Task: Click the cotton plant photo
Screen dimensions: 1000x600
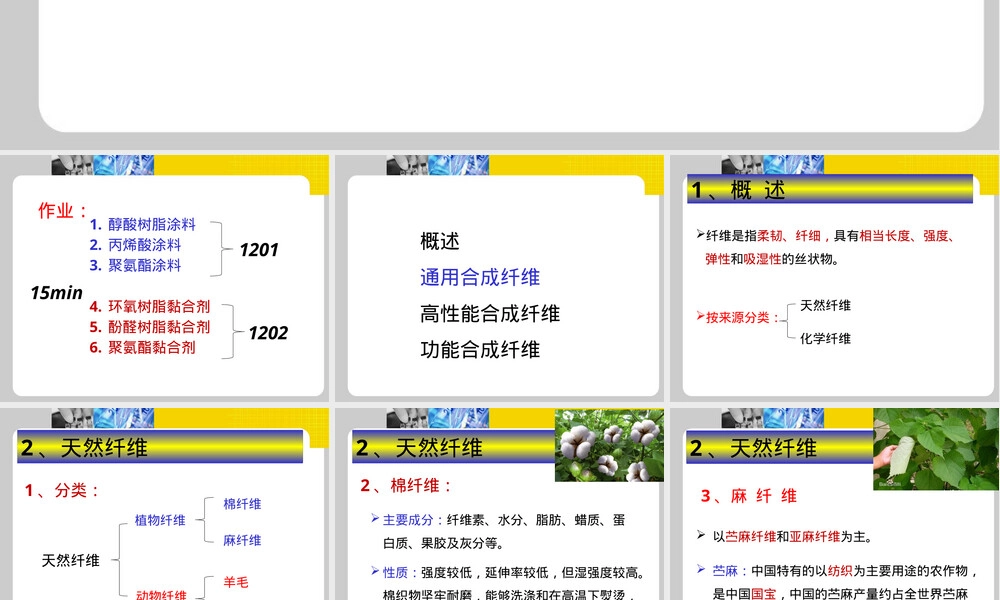Action: pos(609,445)
